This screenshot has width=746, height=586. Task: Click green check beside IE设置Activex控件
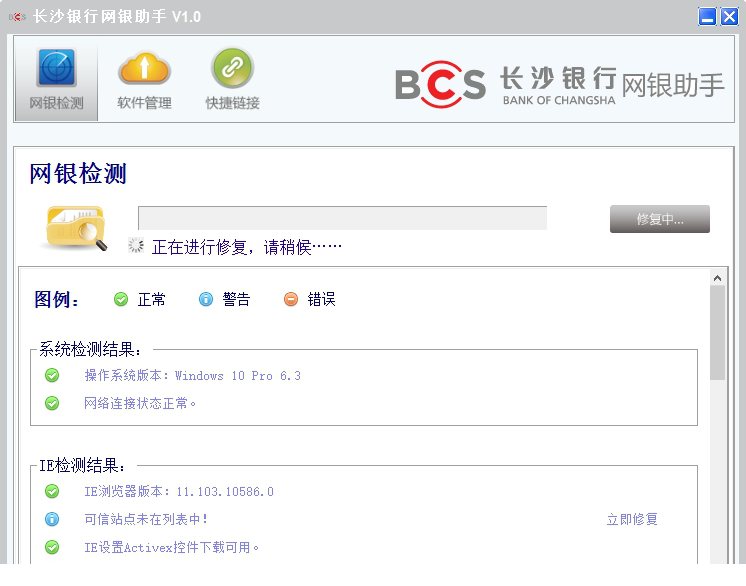coord(52,547)
